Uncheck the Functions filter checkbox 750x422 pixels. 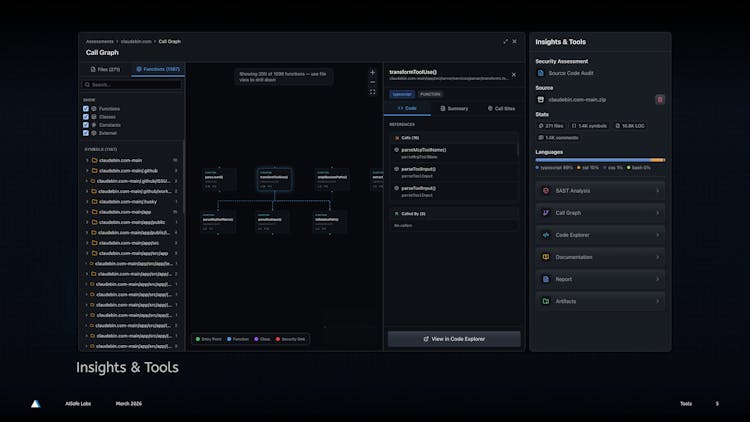pos(86,108)
